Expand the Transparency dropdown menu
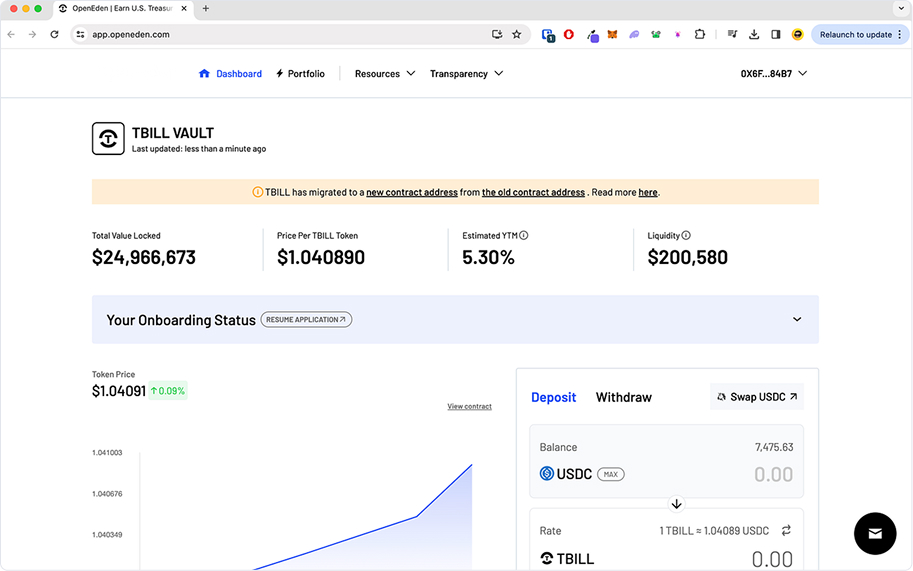 point(466,73)
